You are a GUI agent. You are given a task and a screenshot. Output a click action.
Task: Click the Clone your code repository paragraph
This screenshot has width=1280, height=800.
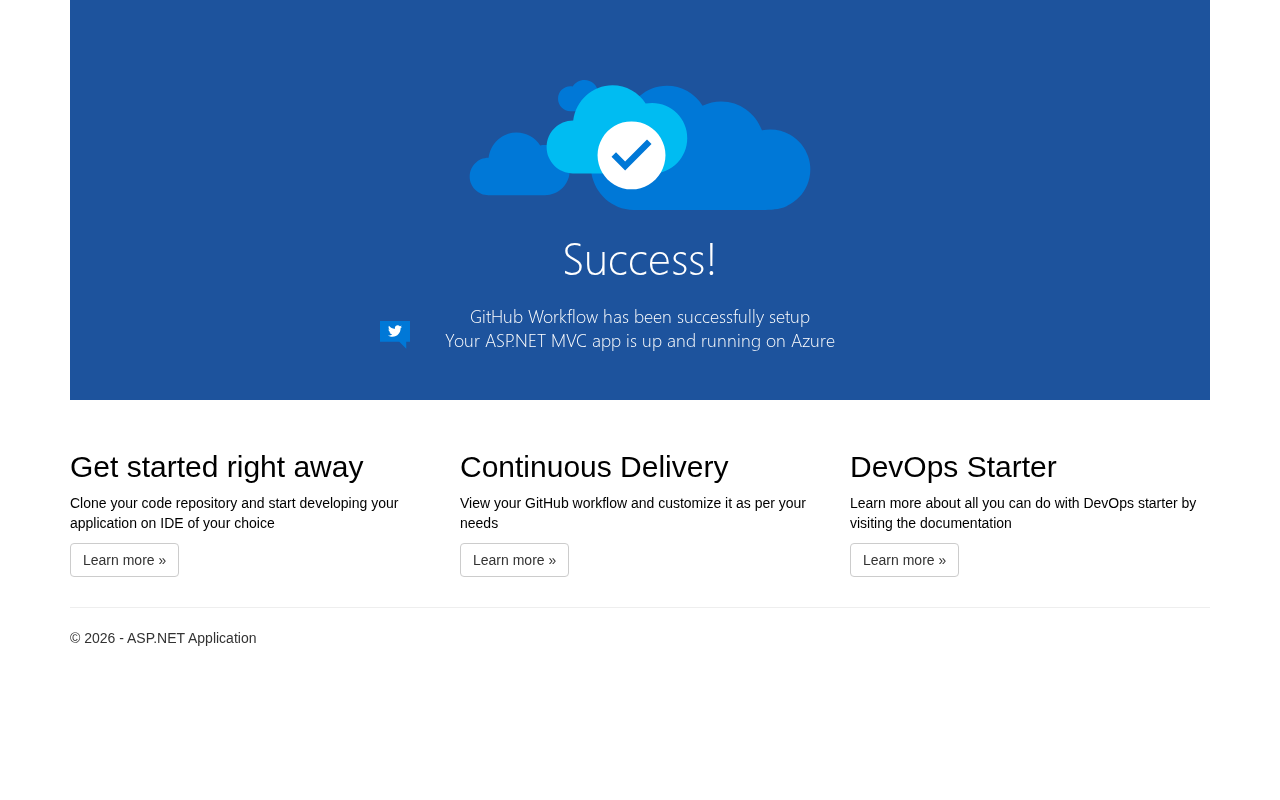pyautogui.click(x=235, y=513)
